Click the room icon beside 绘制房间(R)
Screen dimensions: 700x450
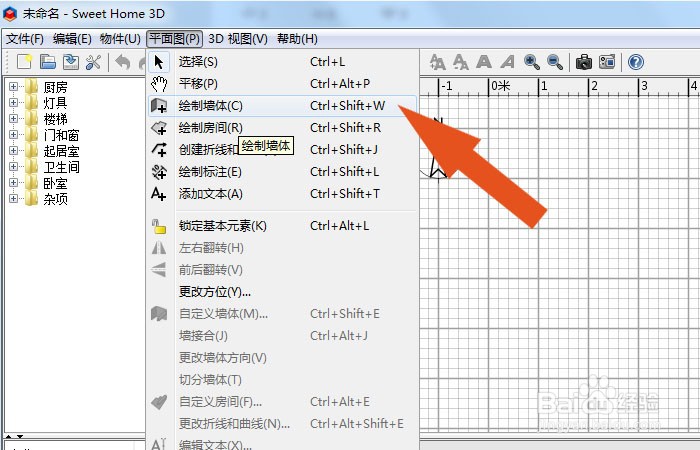pos(159,128)
